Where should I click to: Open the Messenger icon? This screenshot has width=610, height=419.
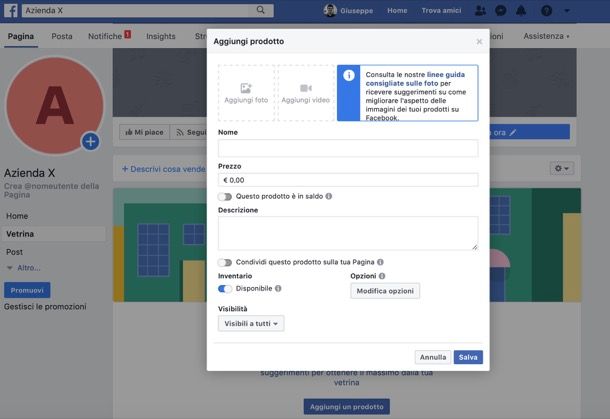[x=500, y=11]
